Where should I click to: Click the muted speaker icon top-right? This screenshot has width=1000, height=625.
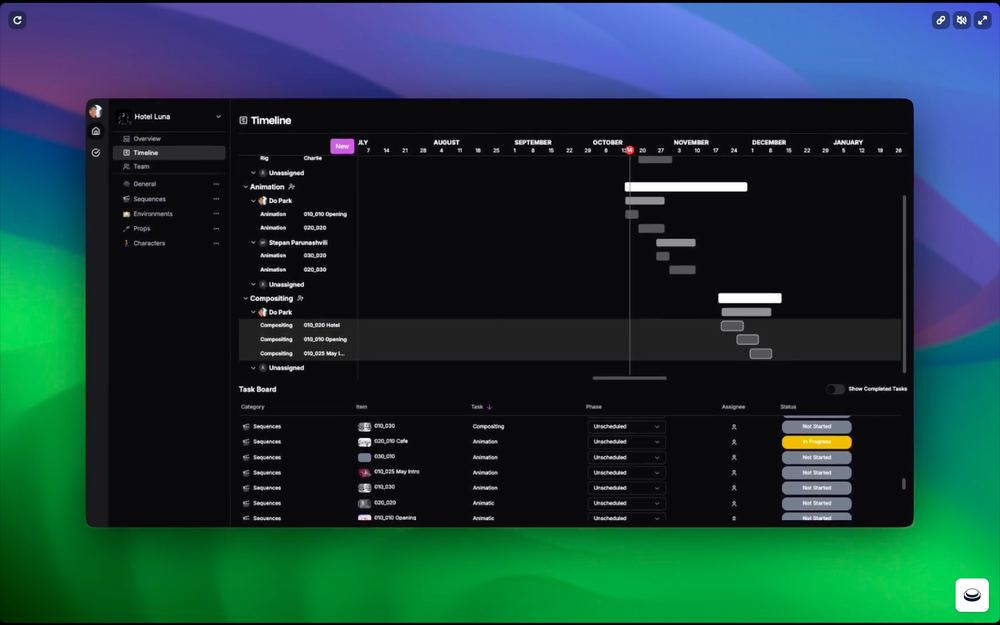[962, 20]
